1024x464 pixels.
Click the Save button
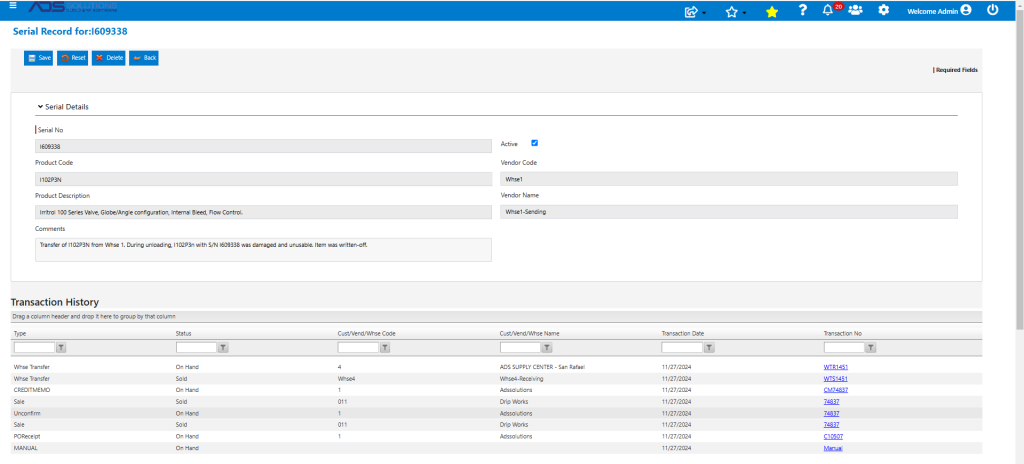click(39, 58)
